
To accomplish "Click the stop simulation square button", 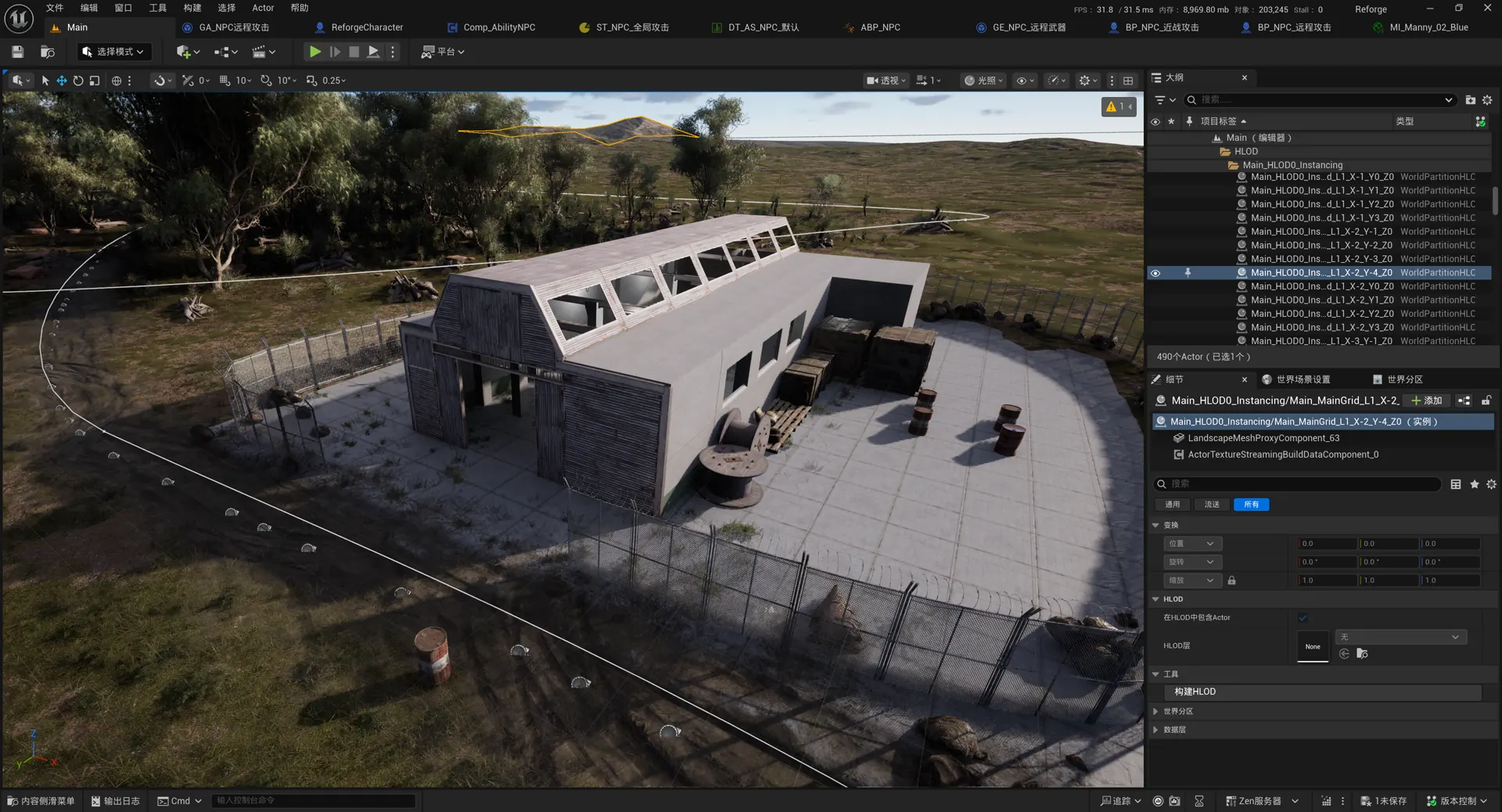I will 354,52.
